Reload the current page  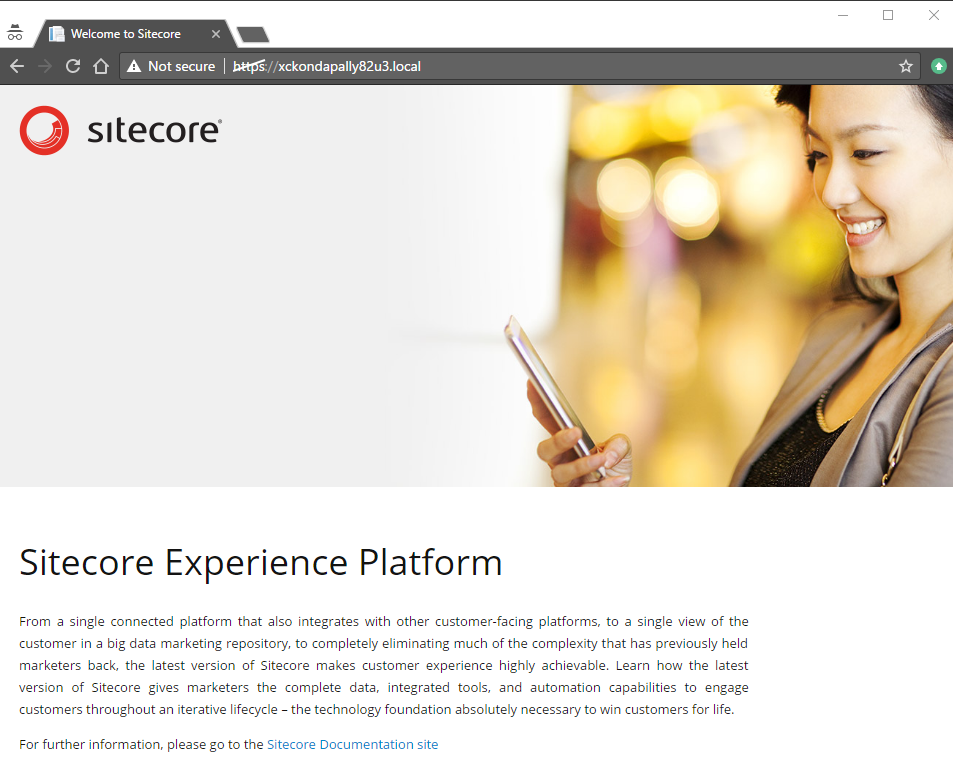(73, 66)
